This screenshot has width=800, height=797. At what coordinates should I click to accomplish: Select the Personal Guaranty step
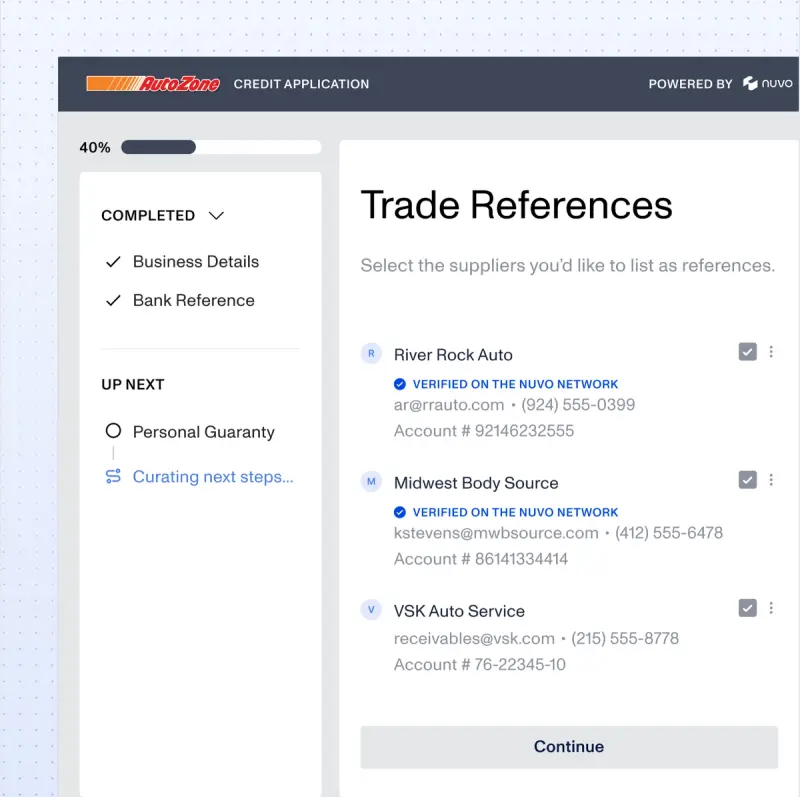pyautogui.click(x=204, y=432)
